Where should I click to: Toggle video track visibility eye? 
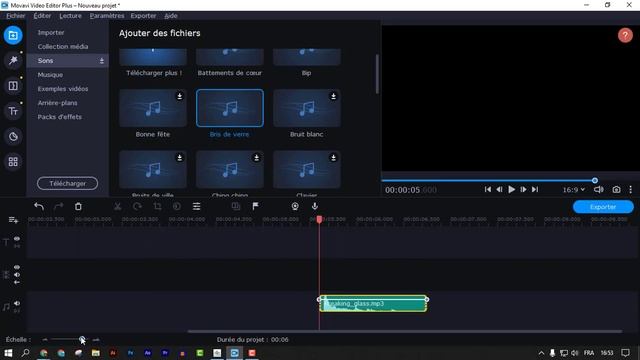coord(17,267)
